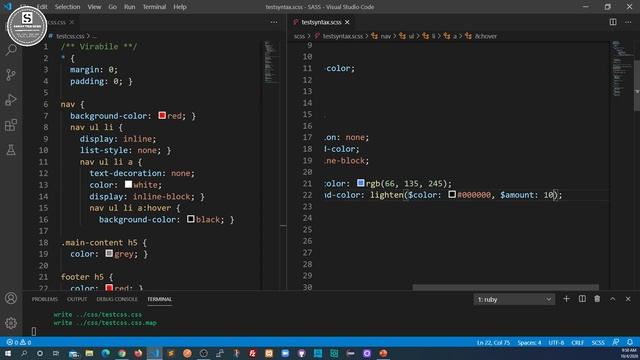Click line number 22 in right editor
Viewport: 640px width, 360px height.
[307, 195]
